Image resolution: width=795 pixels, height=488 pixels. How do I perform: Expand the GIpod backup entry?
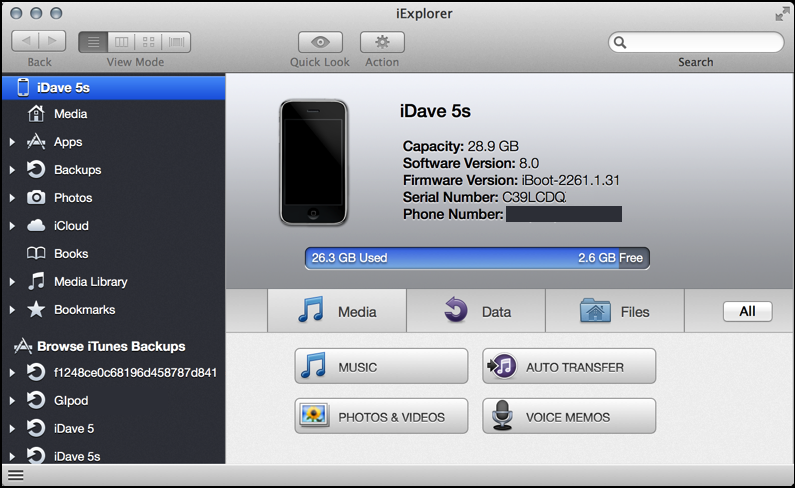pyautogui.click(x=12, y=401)
